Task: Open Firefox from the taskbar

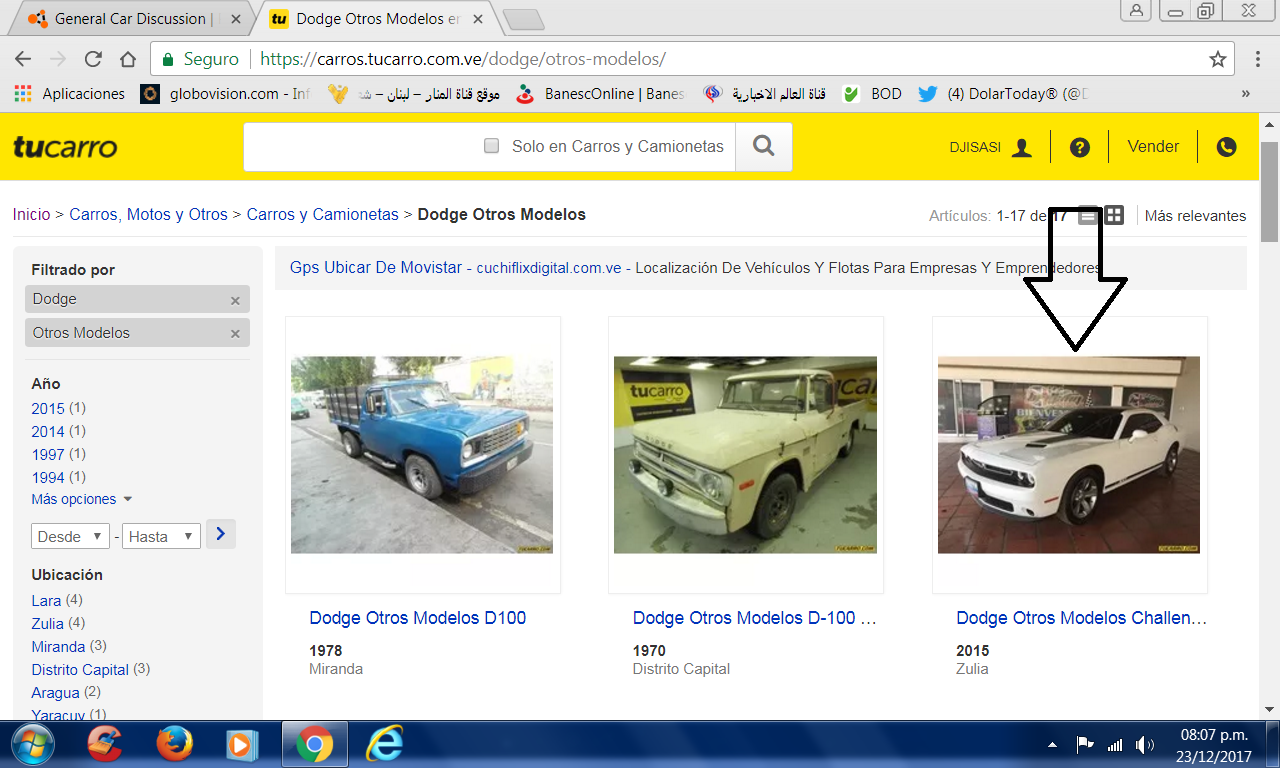Action: 174,744
